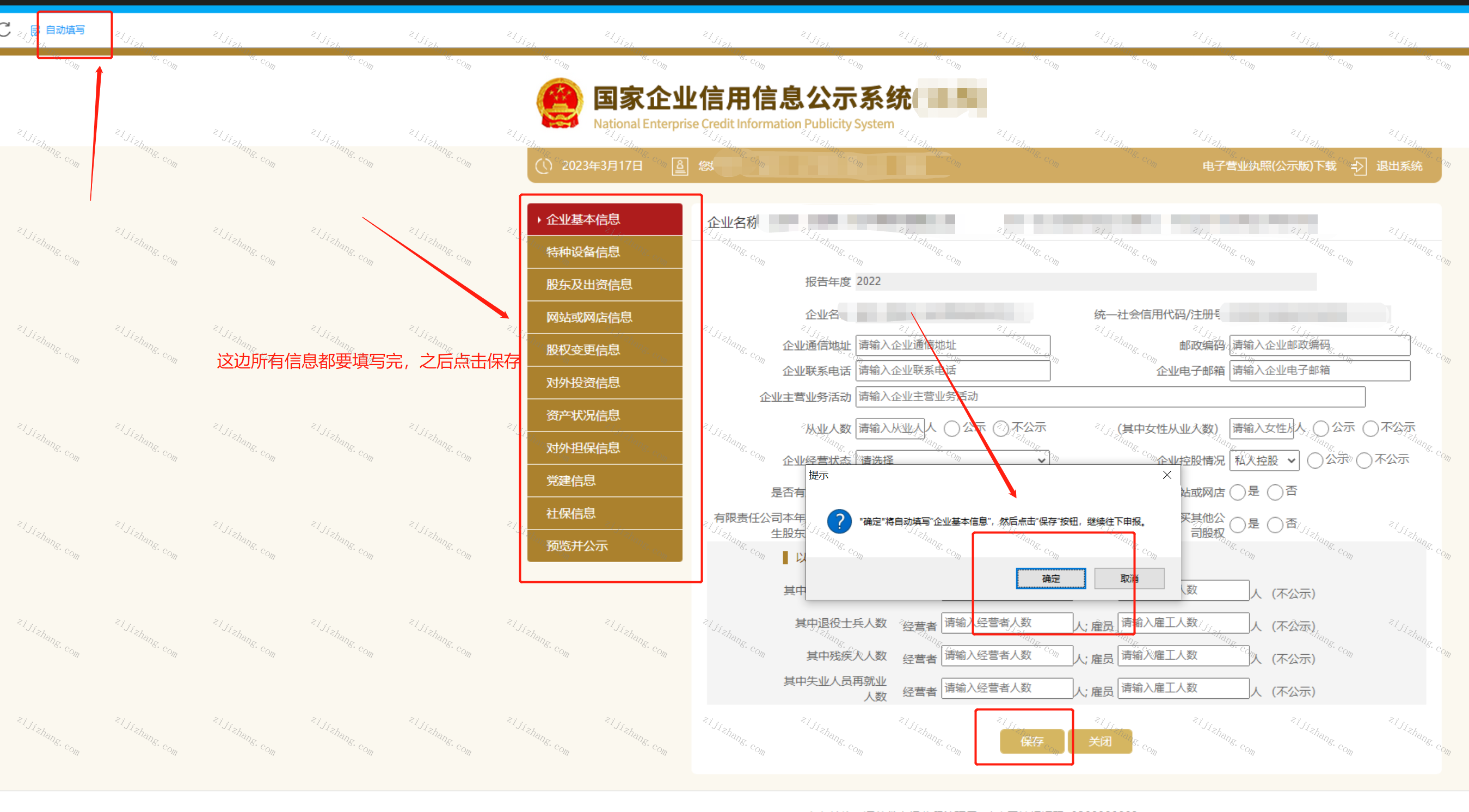Open 企业基本信息 menu item
Viewport: 1469px width, 812px height.
pyautogui.click(x=605, y=219)
